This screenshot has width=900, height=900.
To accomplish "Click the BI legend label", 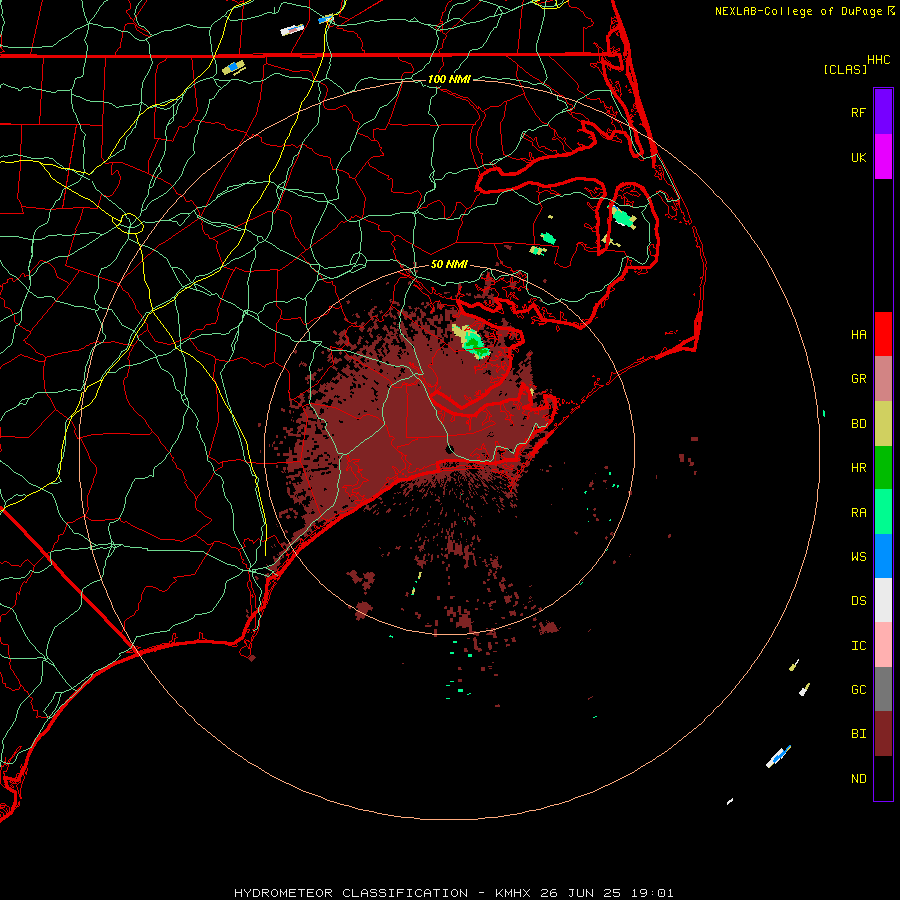I will (858, 734).
